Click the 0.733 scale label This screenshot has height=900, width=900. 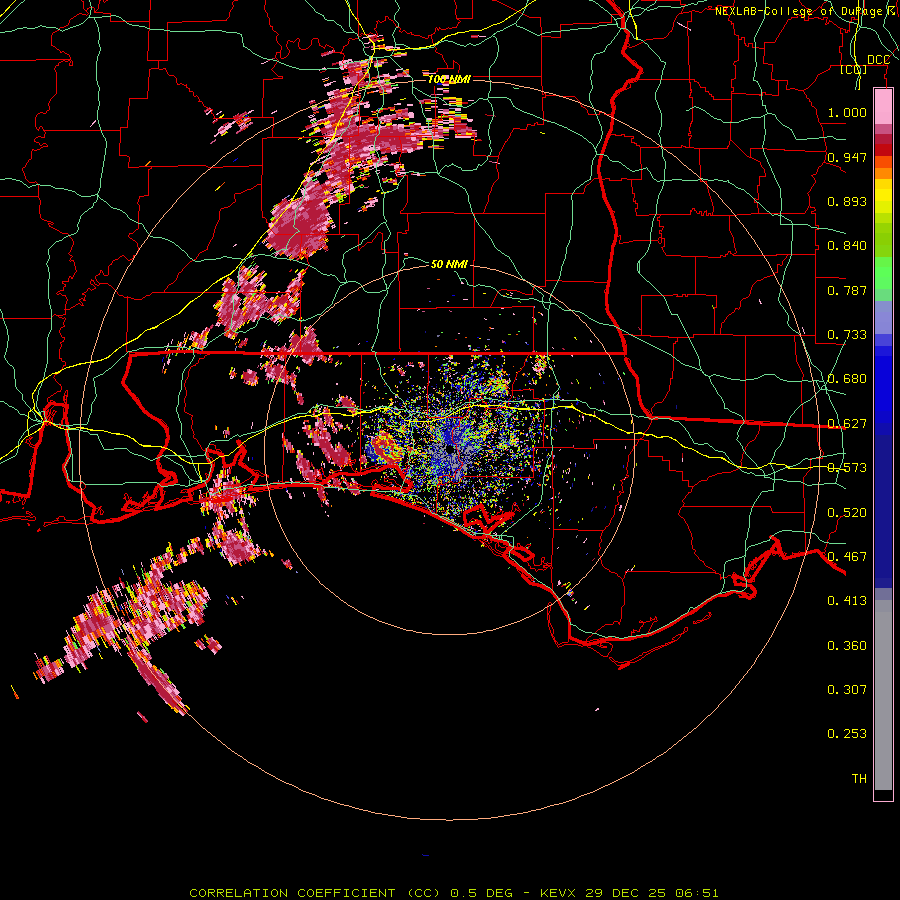(847, 335)
